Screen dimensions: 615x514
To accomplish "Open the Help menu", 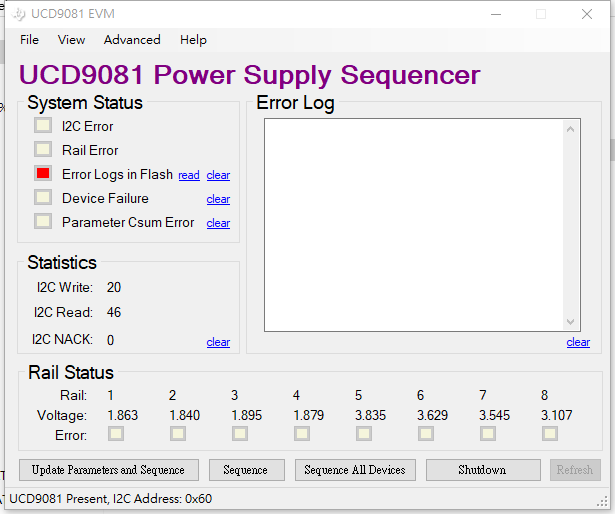I will 193,40.
